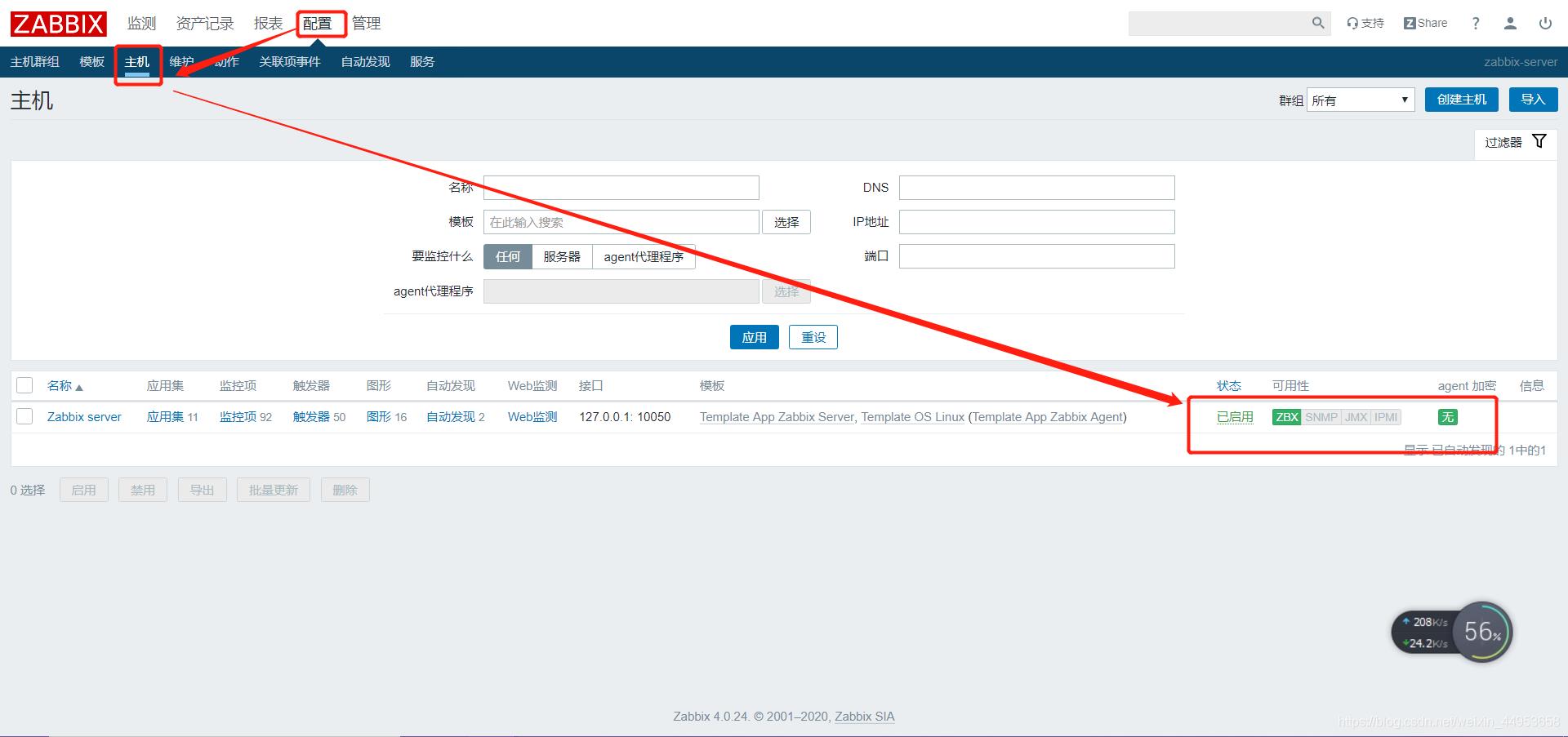Sort hosts by 状态 column
The width and height of the screenshot is (1568, 737).
pos(1229,385)
